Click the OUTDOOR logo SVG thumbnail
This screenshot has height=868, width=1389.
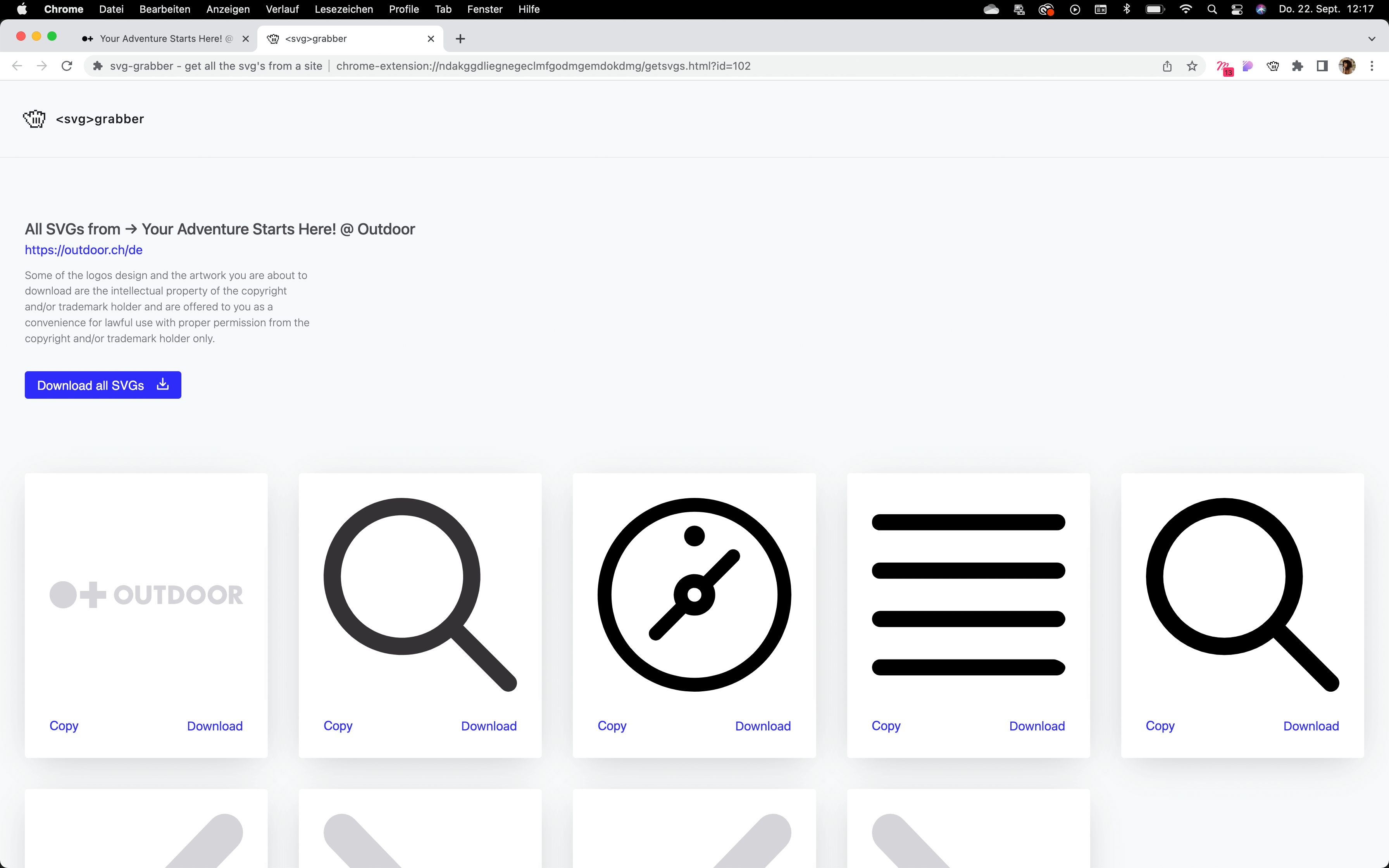coord(146,595)
